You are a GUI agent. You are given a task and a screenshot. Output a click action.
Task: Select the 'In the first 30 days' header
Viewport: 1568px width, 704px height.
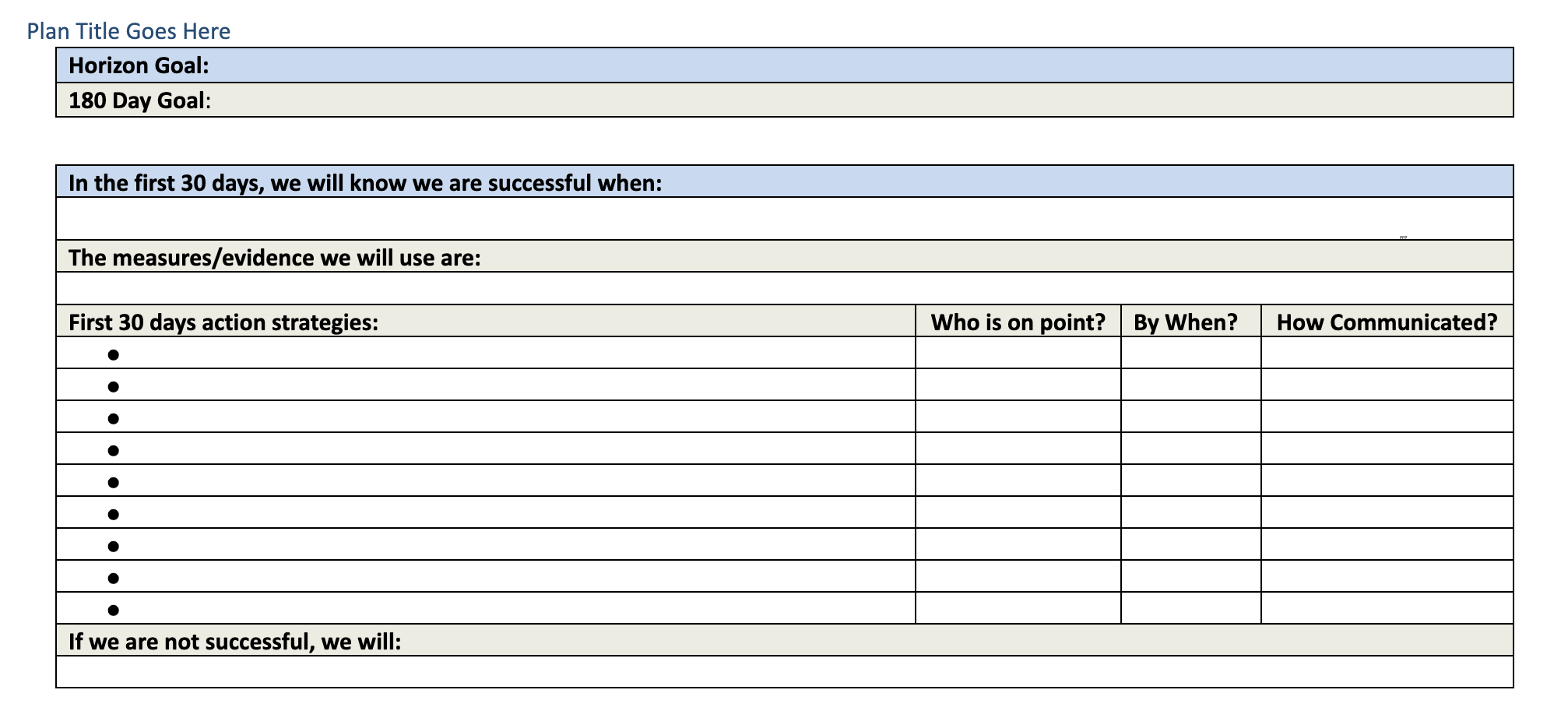365,183
